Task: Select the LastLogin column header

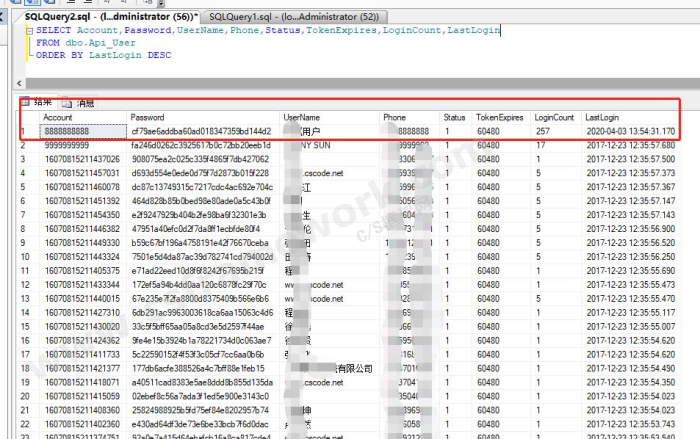Action: pos(602,117)
